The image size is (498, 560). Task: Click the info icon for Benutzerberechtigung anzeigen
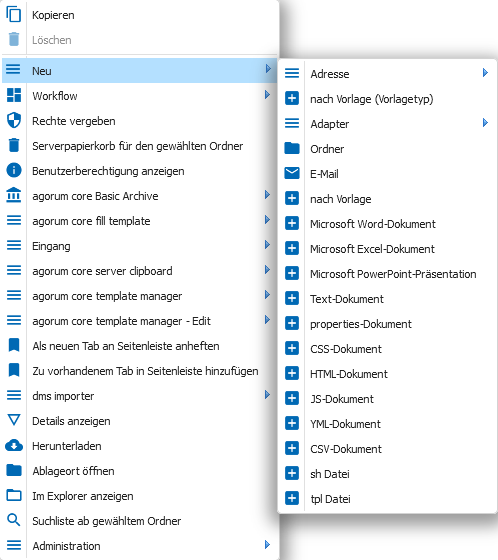(x=14, y=171)
